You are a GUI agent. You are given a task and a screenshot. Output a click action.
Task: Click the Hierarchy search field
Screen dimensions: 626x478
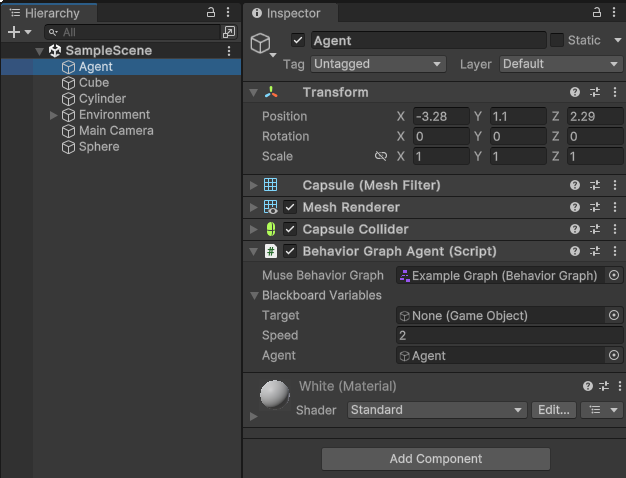[133, 32]
